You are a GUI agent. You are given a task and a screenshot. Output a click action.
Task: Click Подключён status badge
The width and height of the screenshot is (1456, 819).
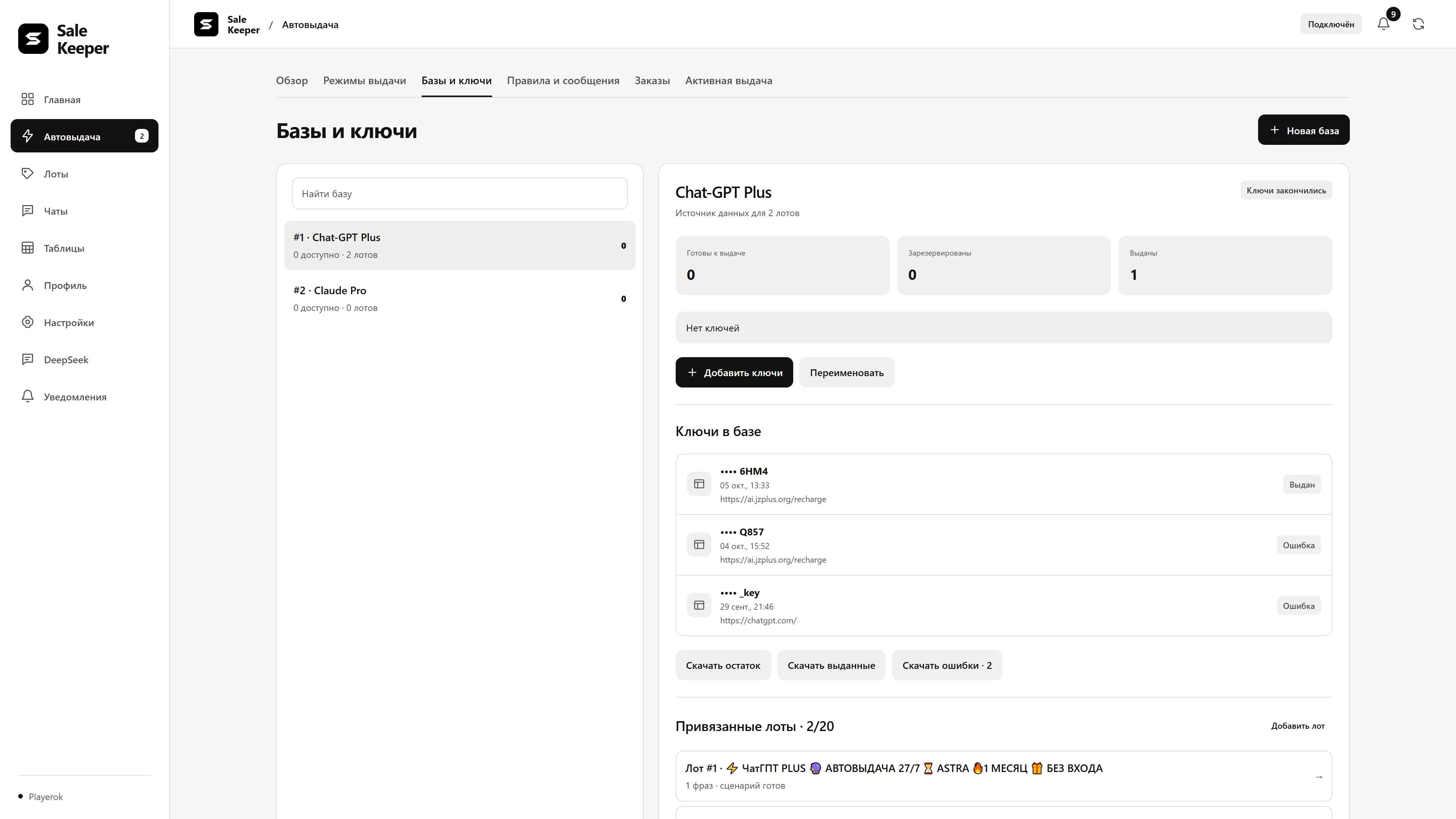pos(1330,24)
